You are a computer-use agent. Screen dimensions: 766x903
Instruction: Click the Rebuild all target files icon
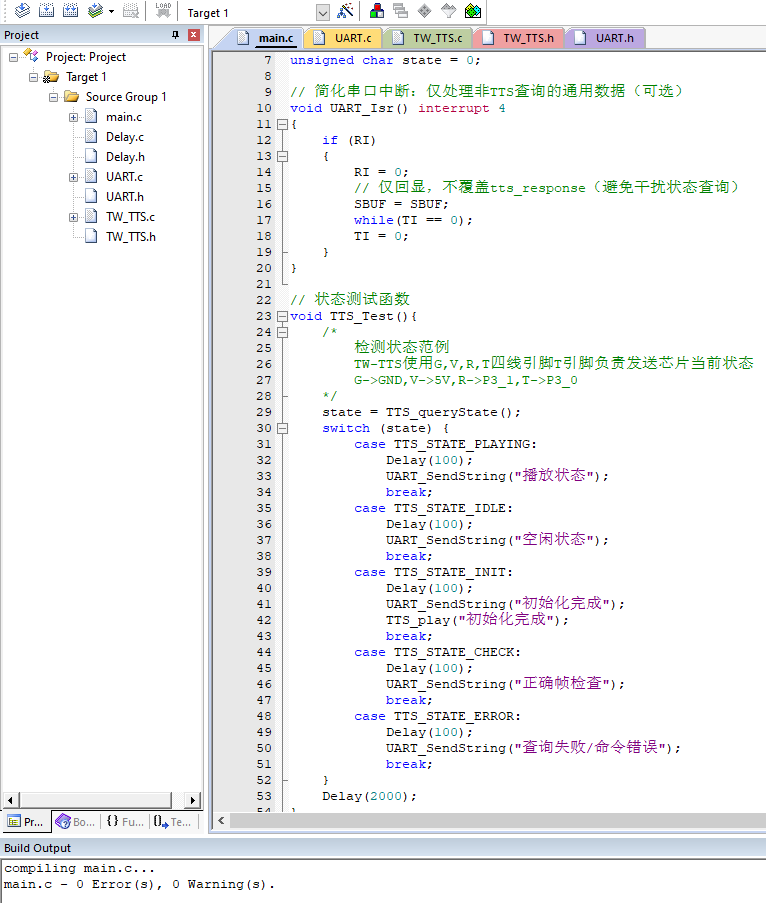[70, 11]
